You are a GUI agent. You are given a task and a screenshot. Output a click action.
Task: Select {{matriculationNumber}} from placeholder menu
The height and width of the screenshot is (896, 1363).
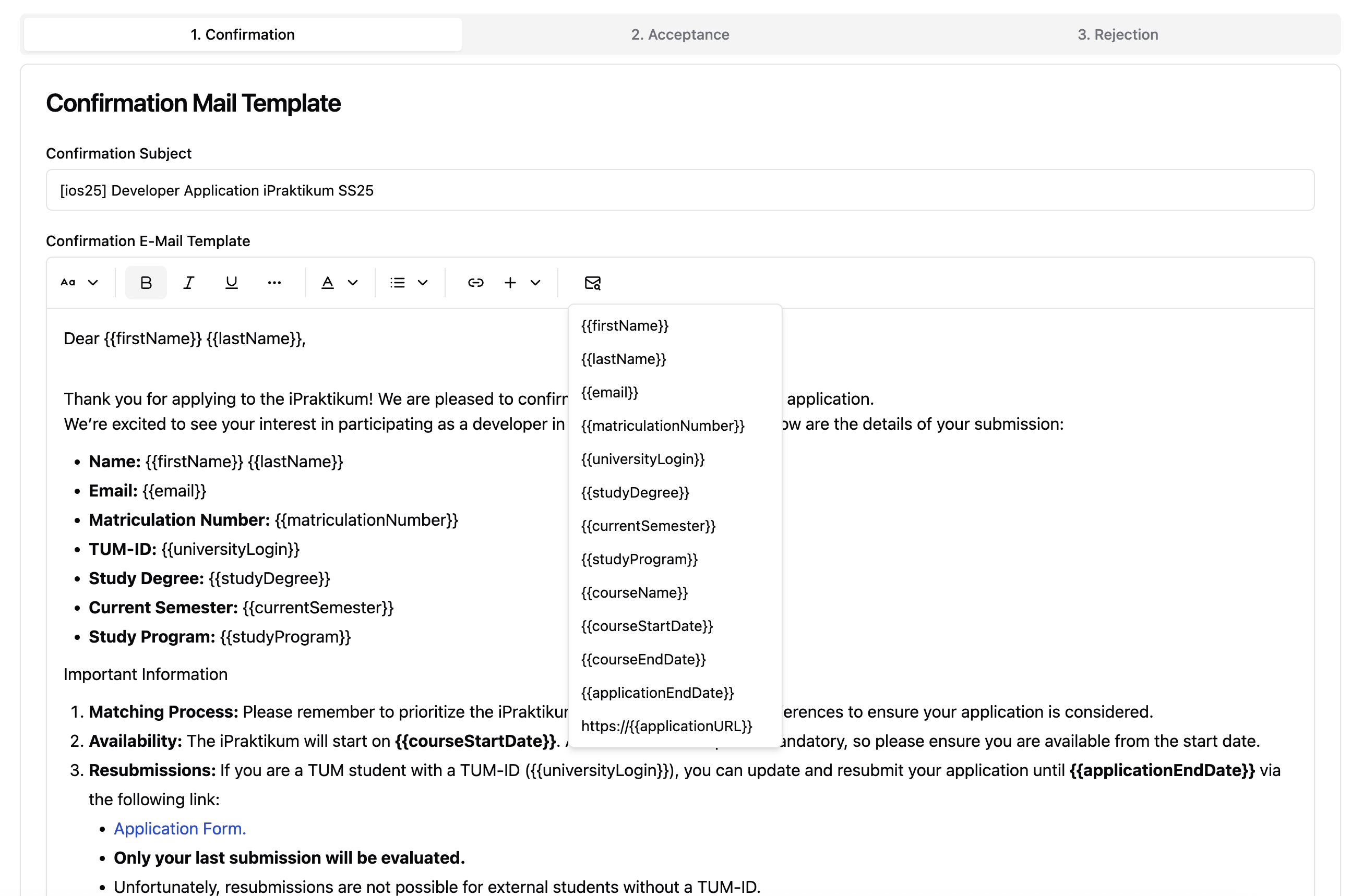click(663, 426)
